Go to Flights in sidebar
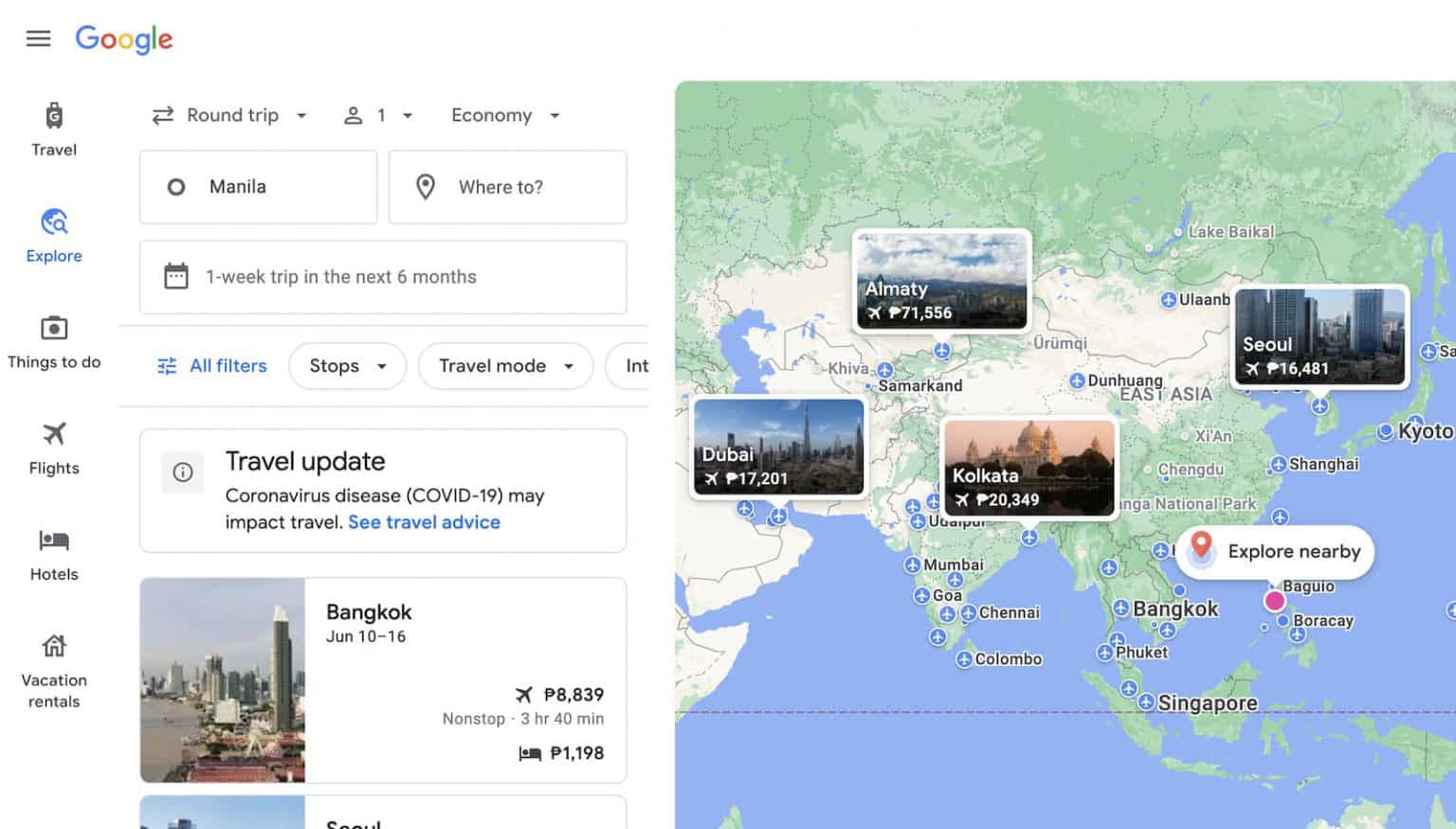Image resolution: width=1456 pixels, height=829 pixels. (x=54, y=447)
